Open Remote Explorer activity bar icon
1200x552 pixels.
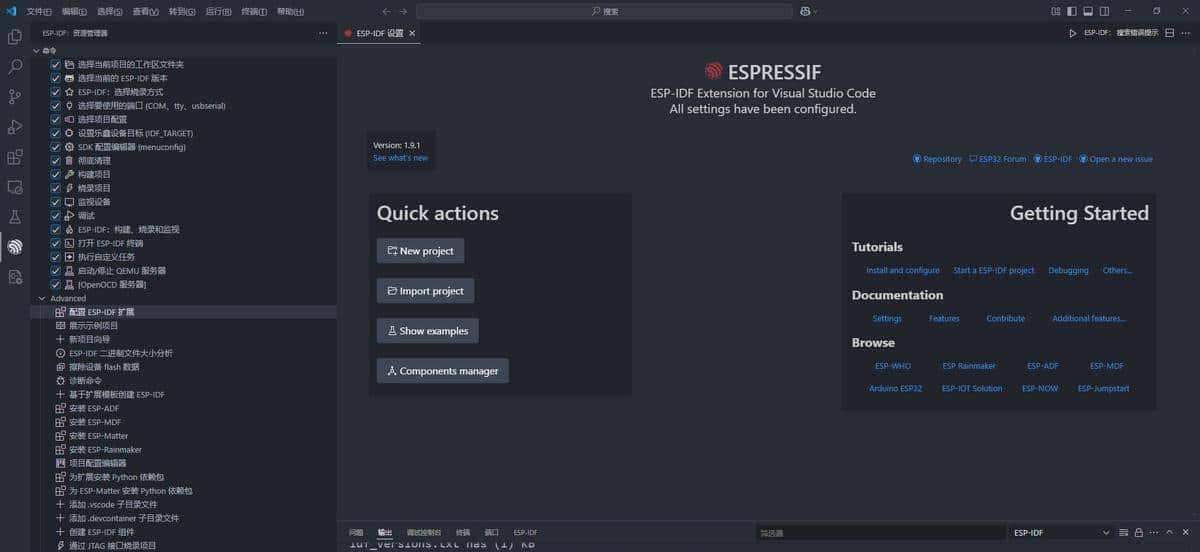(15, 187)
